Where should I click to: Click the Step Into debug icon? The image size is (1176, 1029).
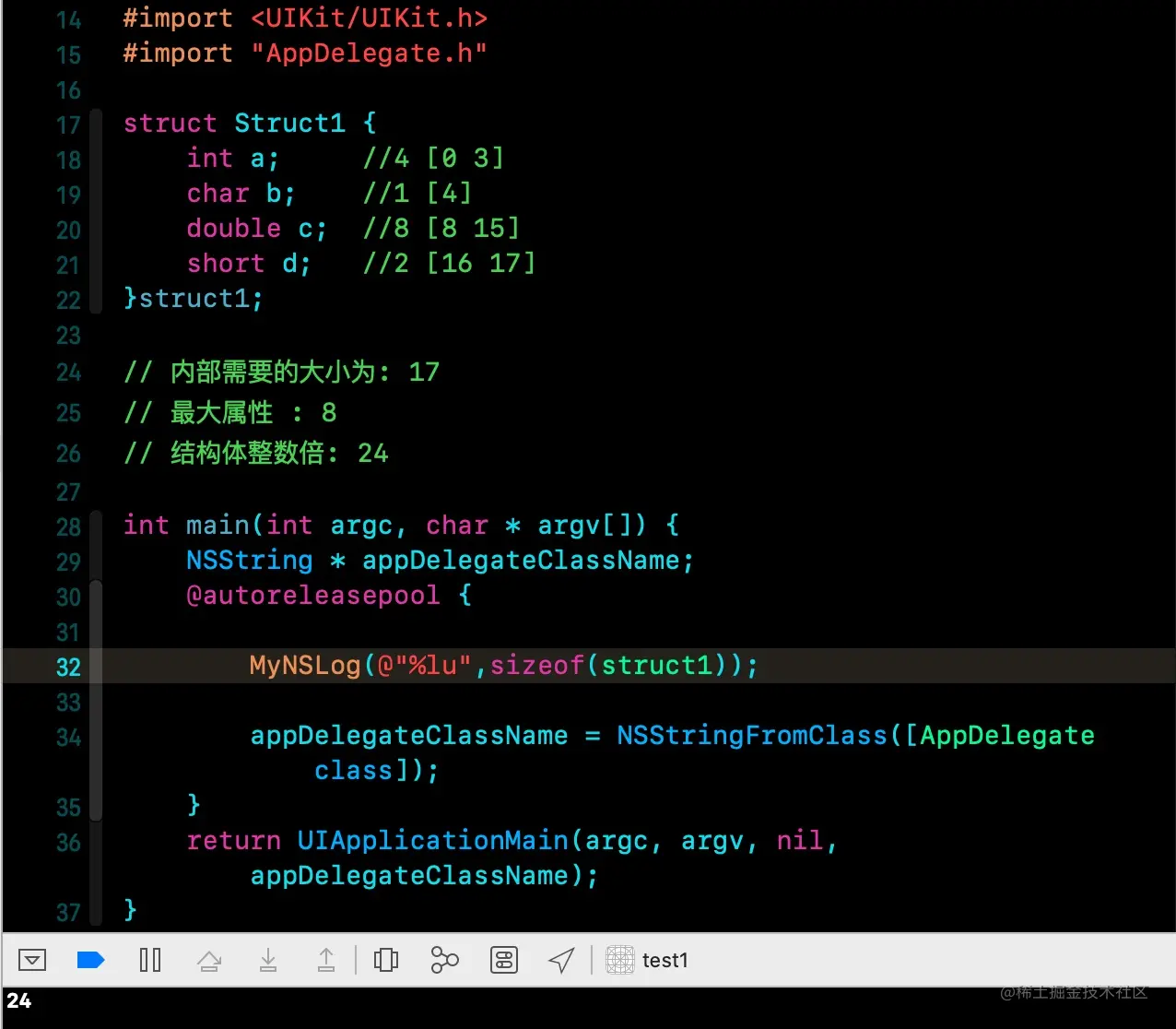pyautogui.click(x=268, y=961)
